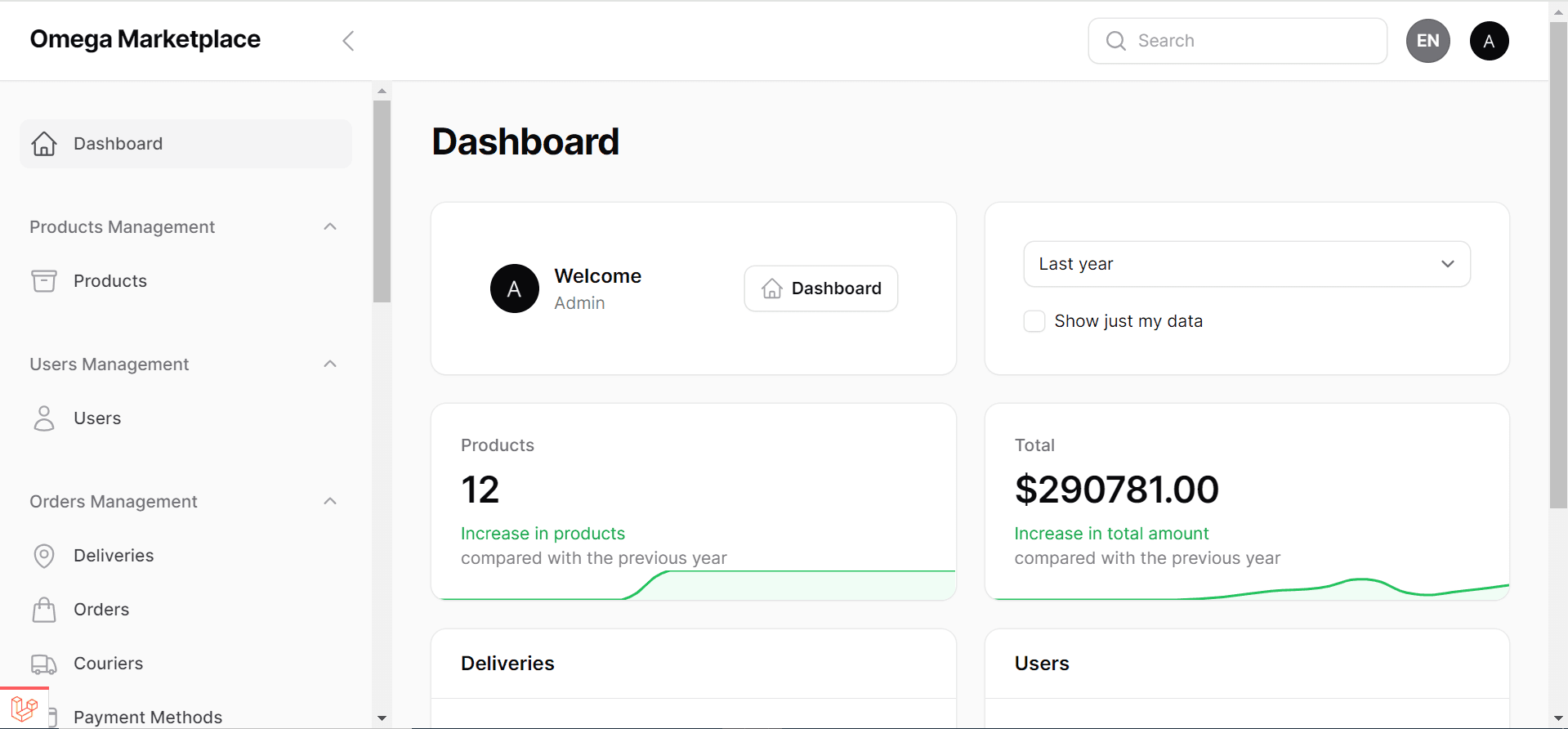This screenshot has height=729, width=1568.
Task: Collapse sidebar with the back chevron
Action: click(348, 41)
